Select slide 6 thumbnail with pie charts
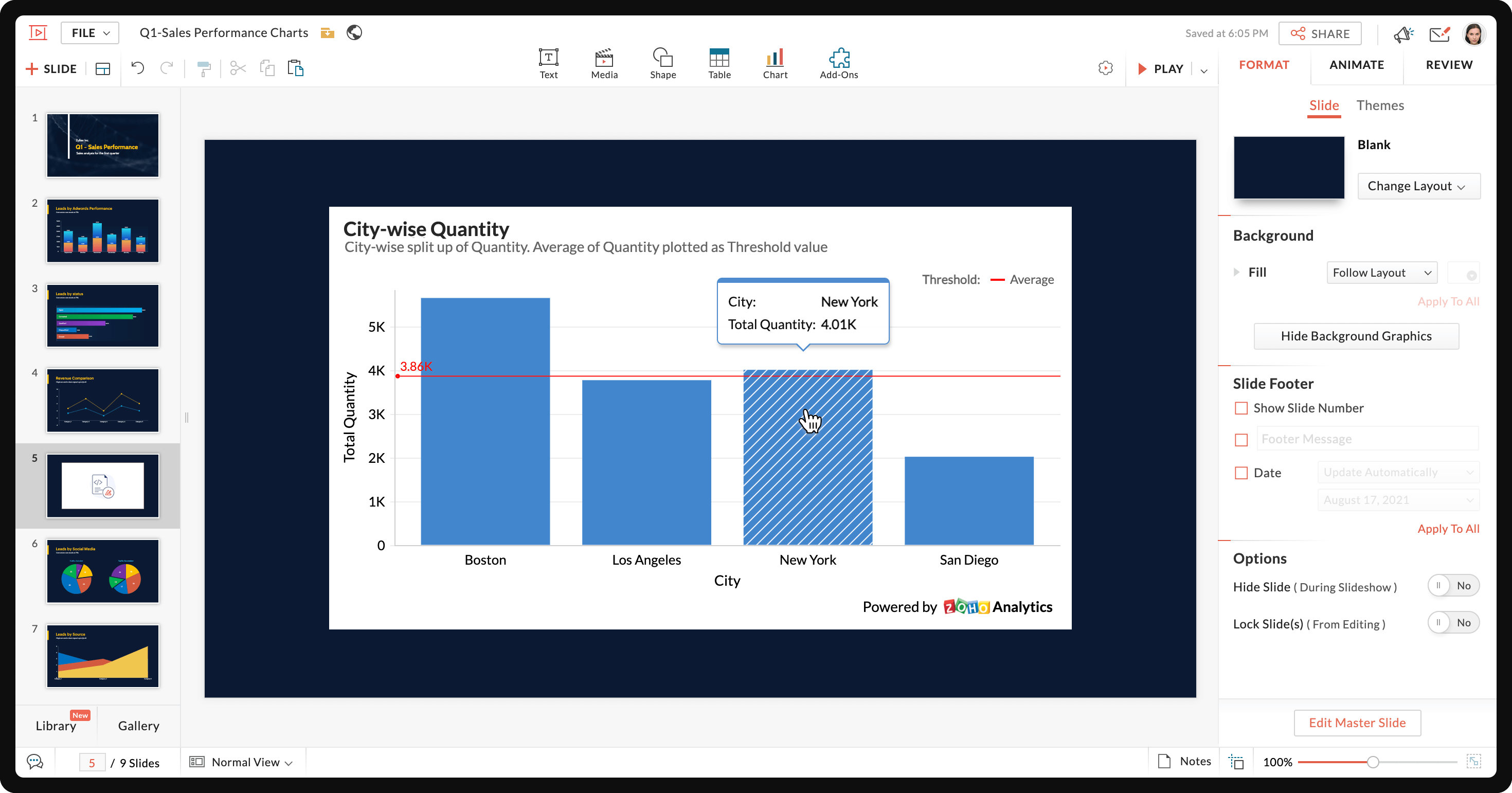This screenshot has width=1512, height=793. [x=103, y=570]
